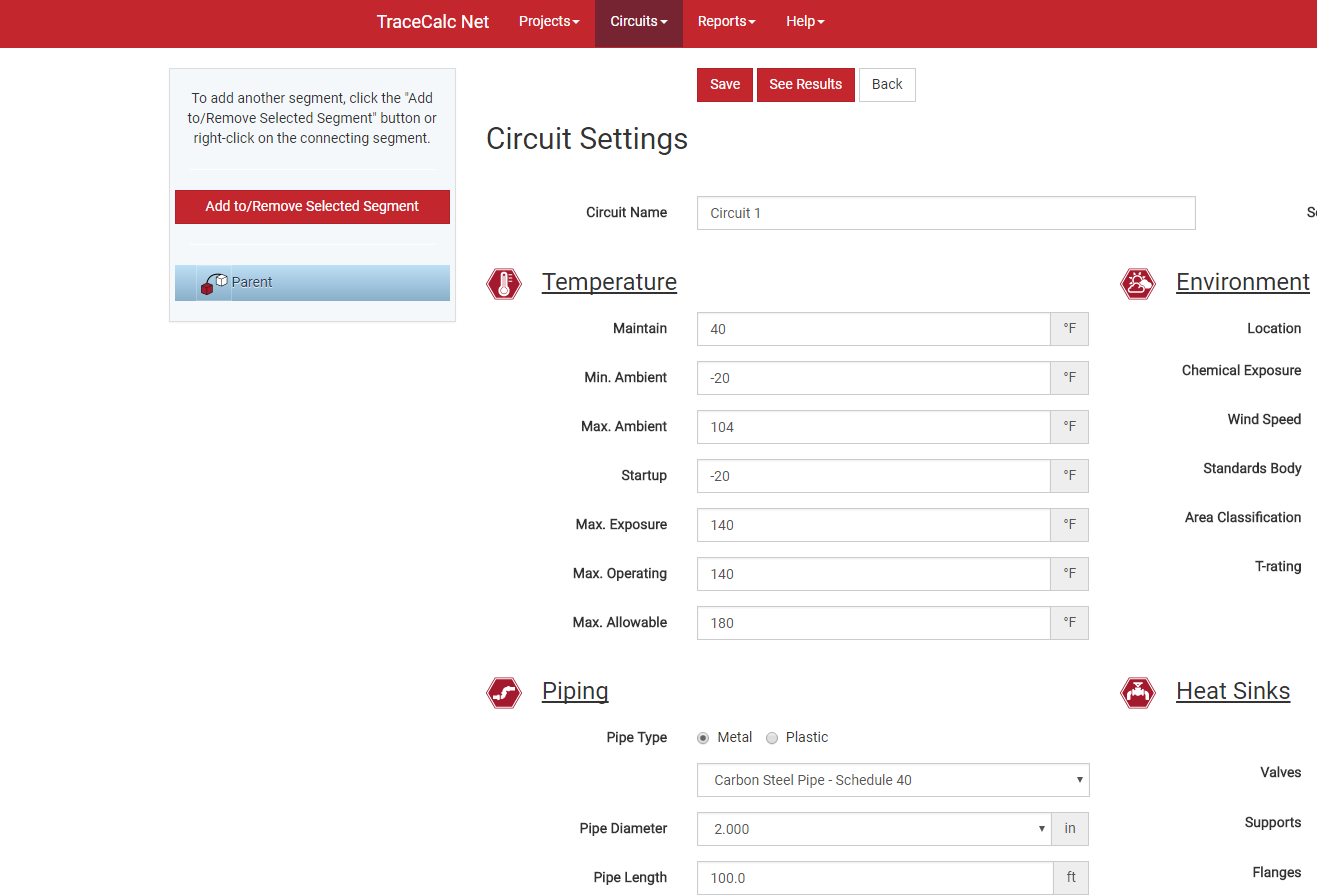Image resolution: width=1317 pixels, height=895 pixels.
Task: Open the Pipe Diameter dropdown
Action: coord(873,829)
